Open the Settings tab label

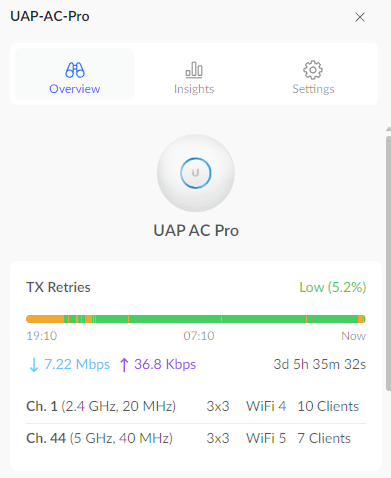[x=313, y=89]
